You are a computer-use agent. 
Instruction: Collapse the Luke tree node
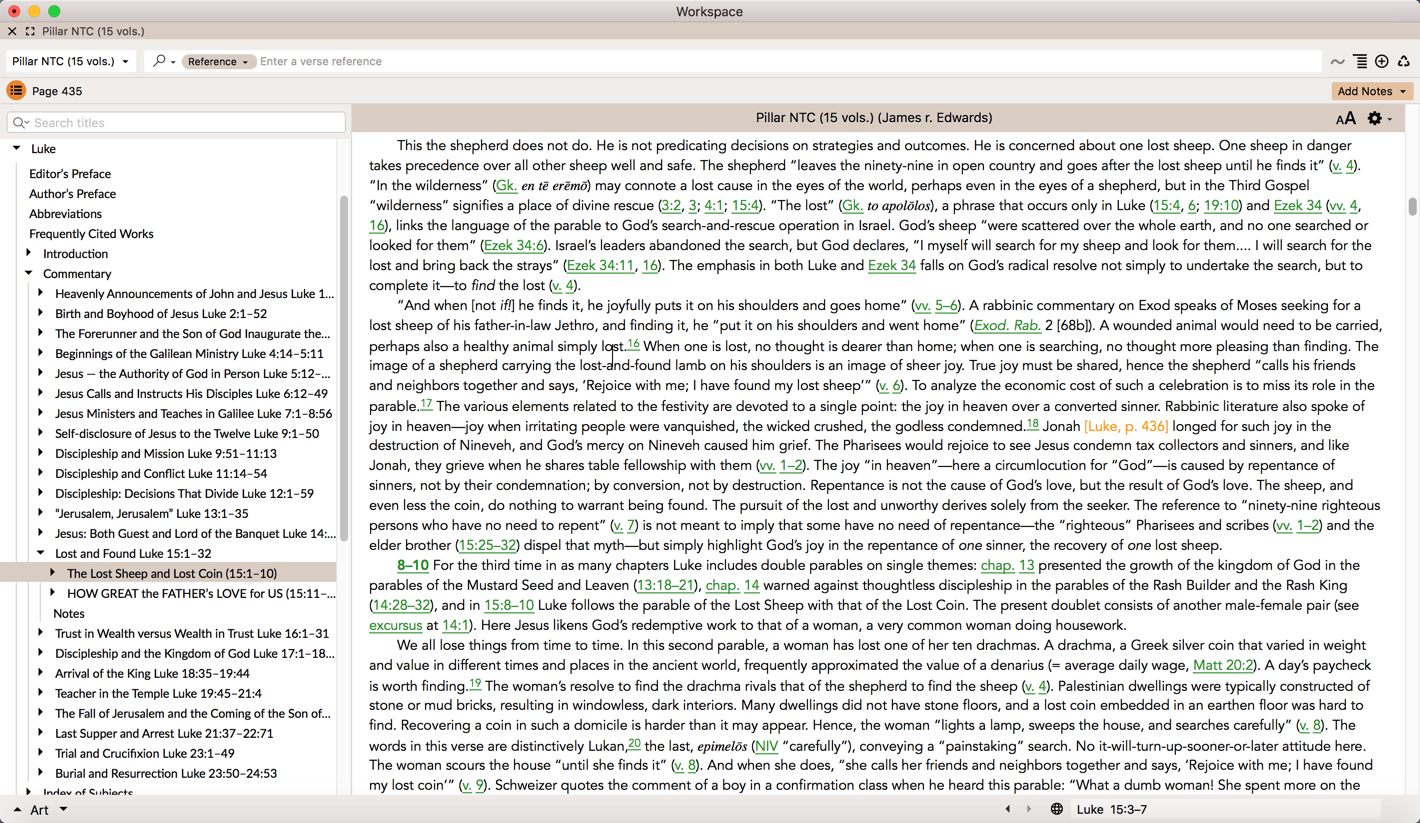click(x=16, y=149)
